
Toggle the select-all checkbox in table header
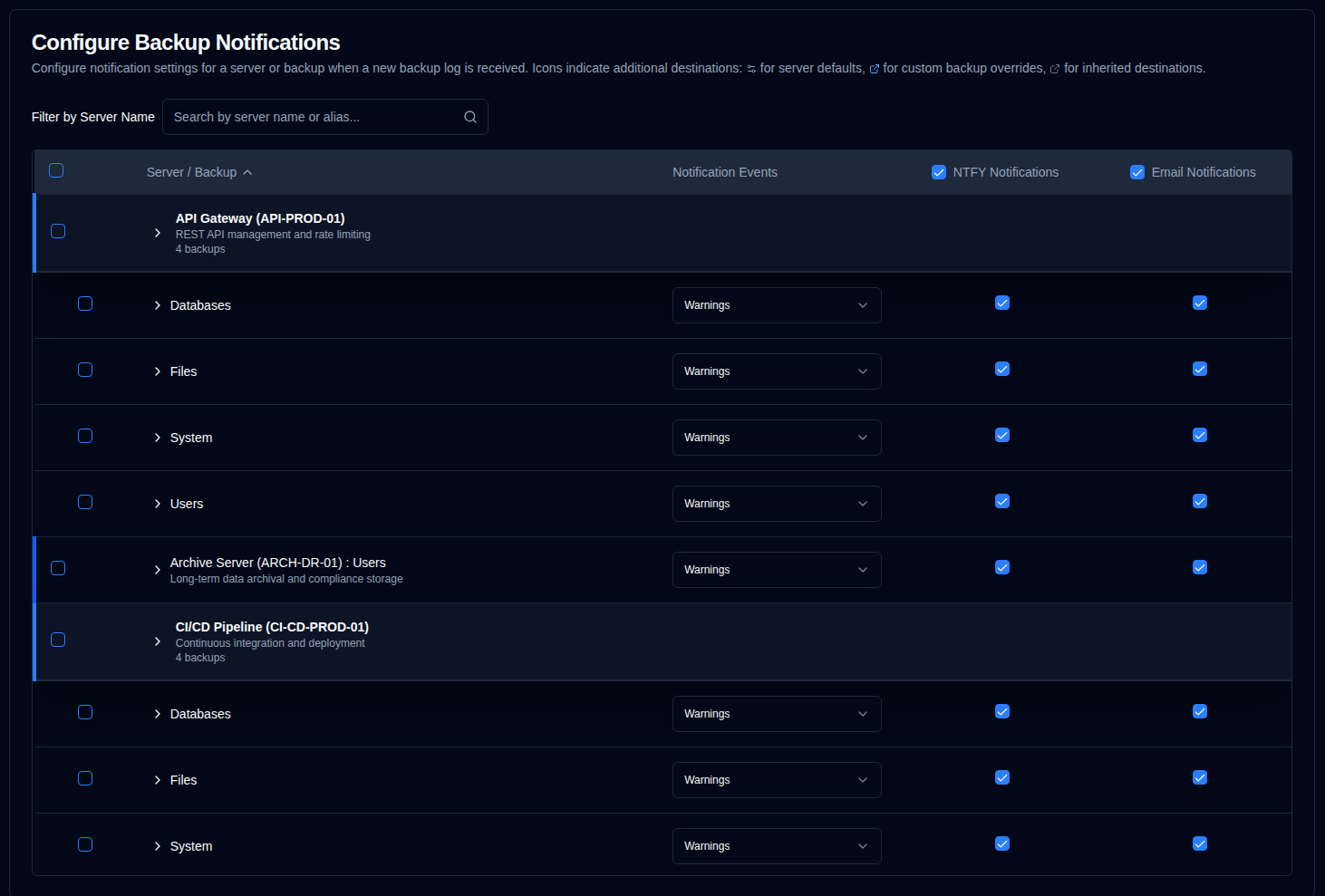pyautogui.click(x=56, y=170)
